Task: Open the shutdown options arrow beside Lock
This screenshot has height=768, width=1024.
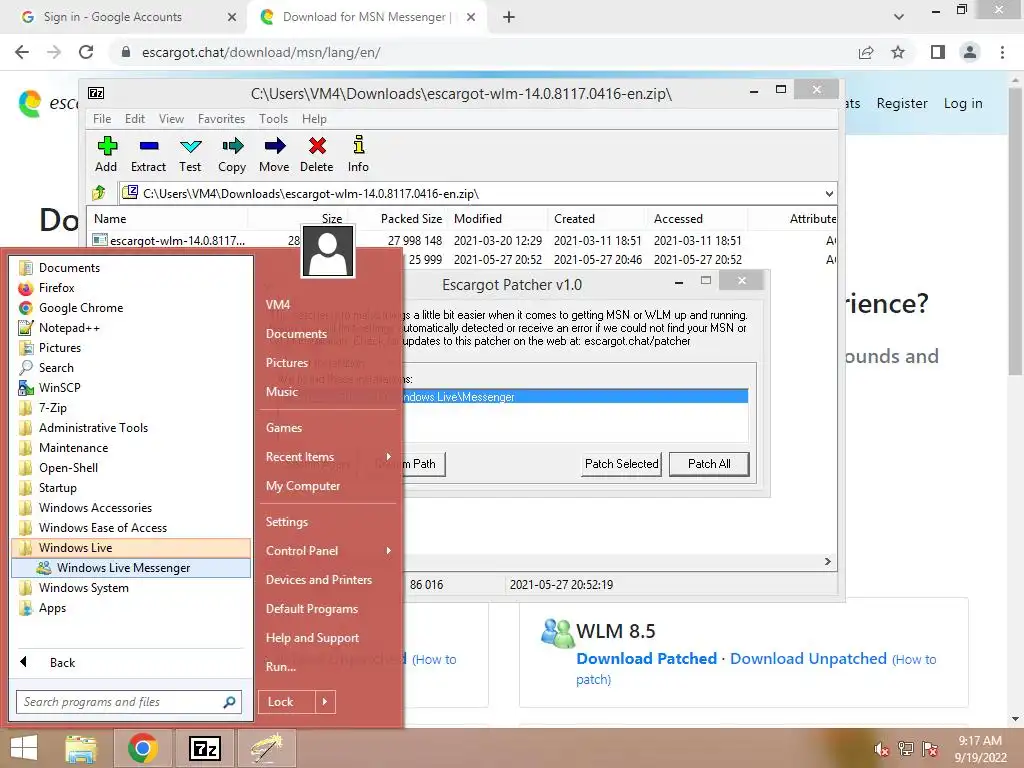Action: [325, 702]
